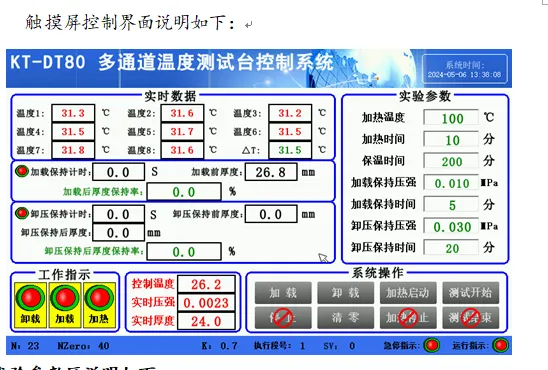Click the 卸压保持后厚度保持率 value field

pos(184,252)
